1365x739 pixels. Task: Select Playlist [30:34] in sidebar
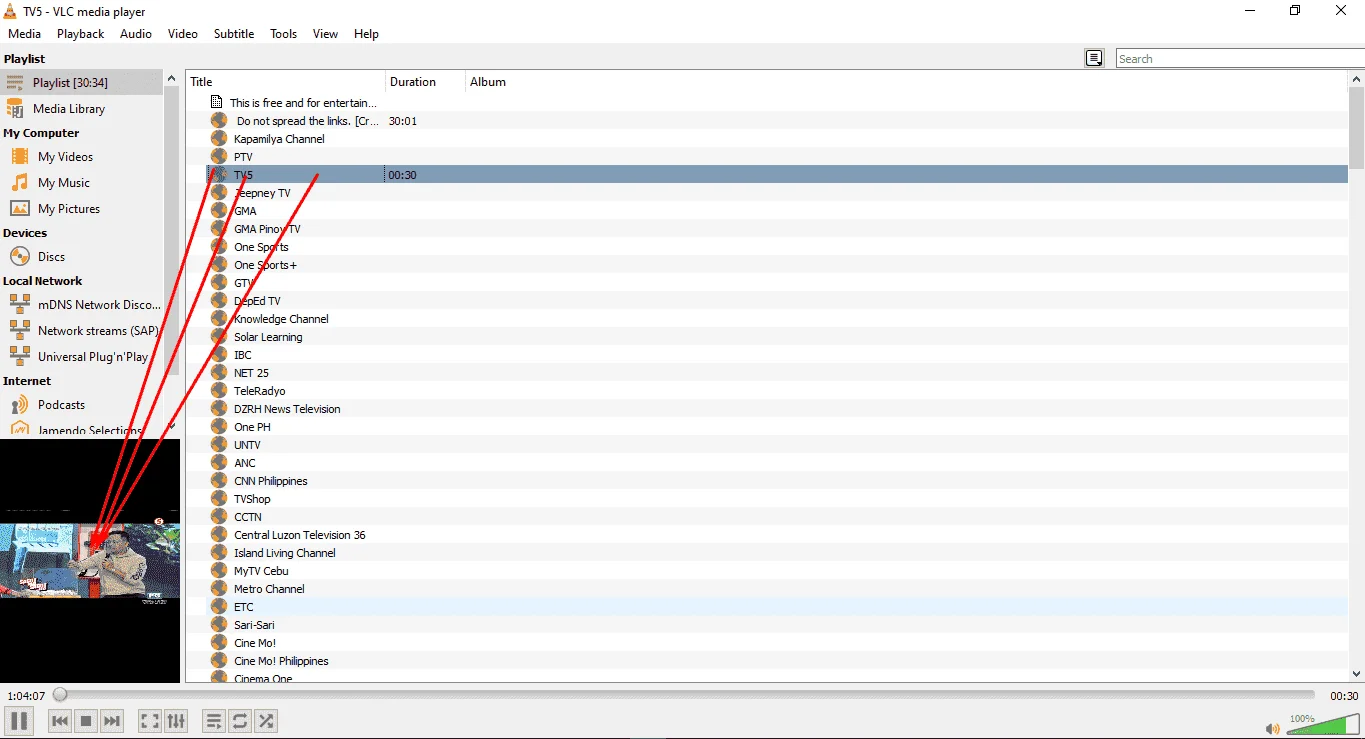coord(82,83)
